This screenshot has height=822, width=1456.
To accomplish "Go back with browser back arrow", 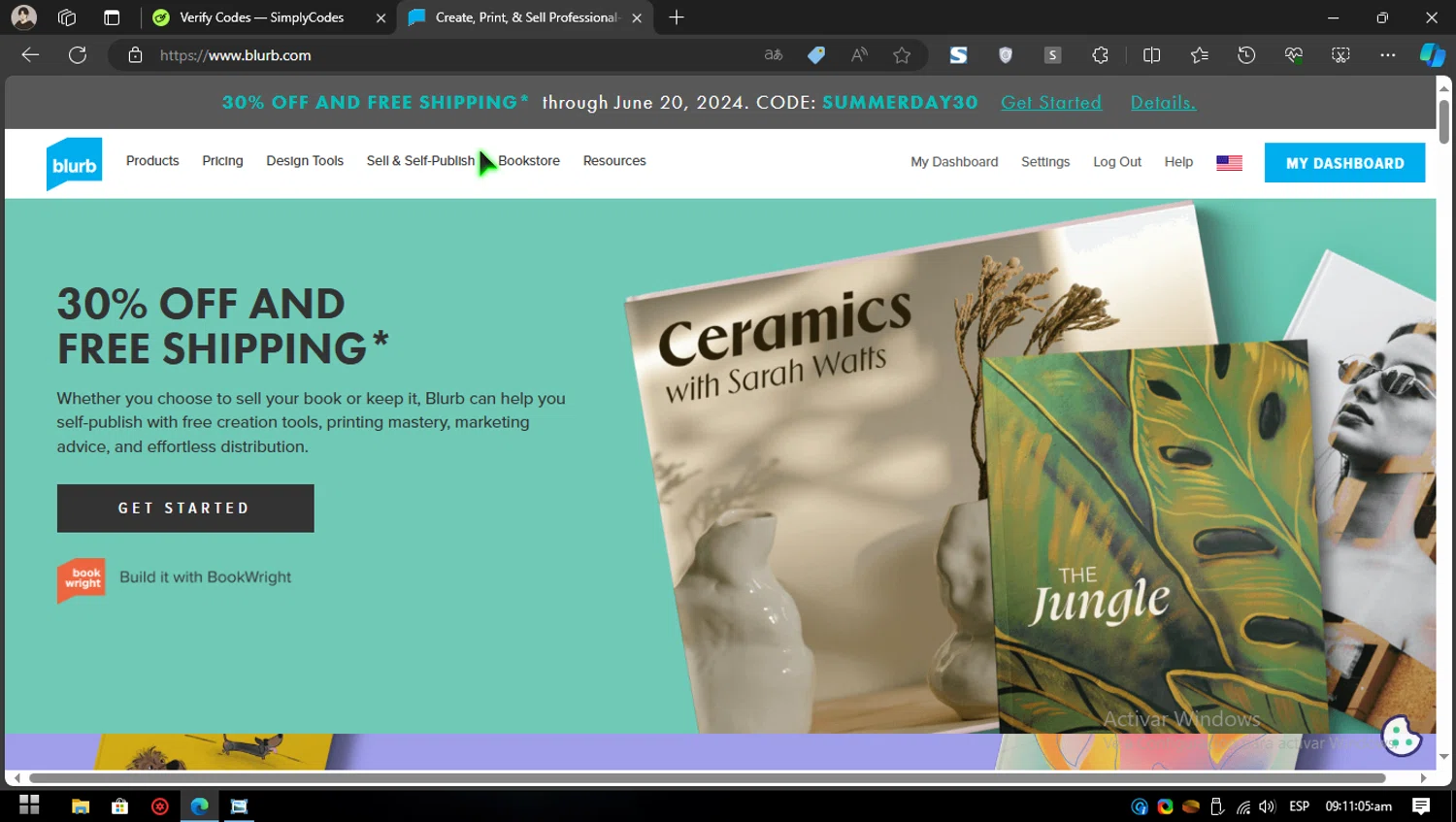I will (x=30, y=55).
